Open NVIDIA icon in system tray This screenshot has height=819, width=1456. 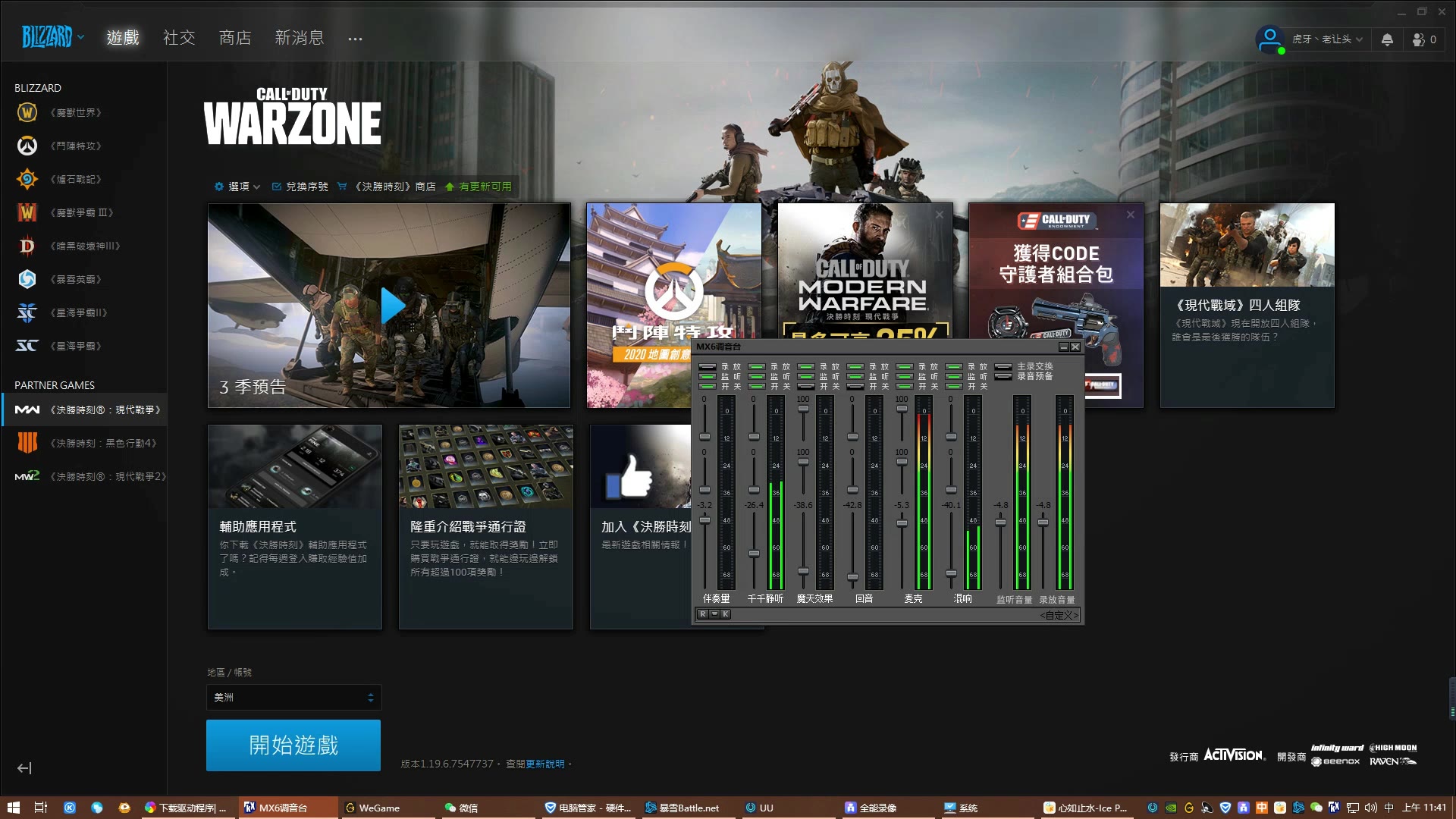pos(1171,808)
